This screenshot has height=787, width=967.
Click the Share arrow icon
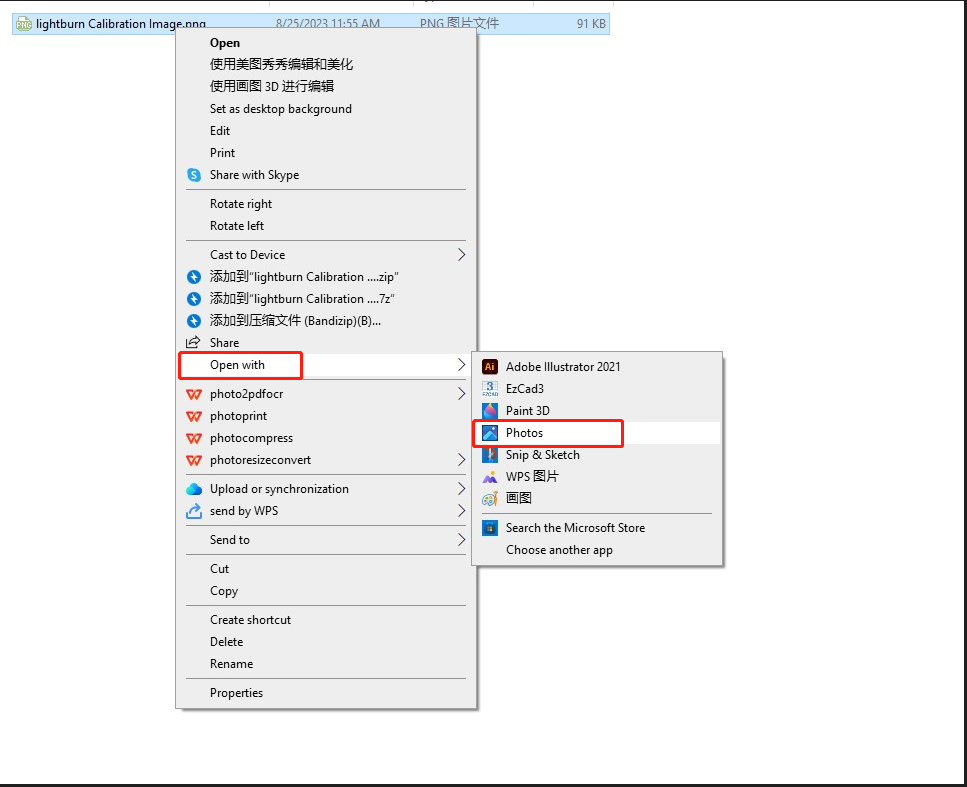pos(194,342)
